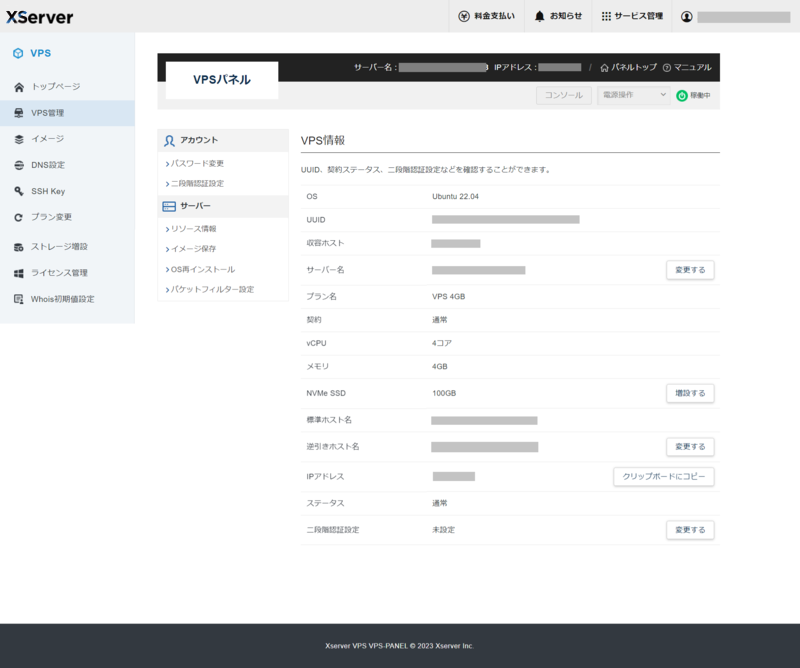Click the コンソール button
Image resolution: width=800 pixels, height=668 pixels.
(564, 95)
